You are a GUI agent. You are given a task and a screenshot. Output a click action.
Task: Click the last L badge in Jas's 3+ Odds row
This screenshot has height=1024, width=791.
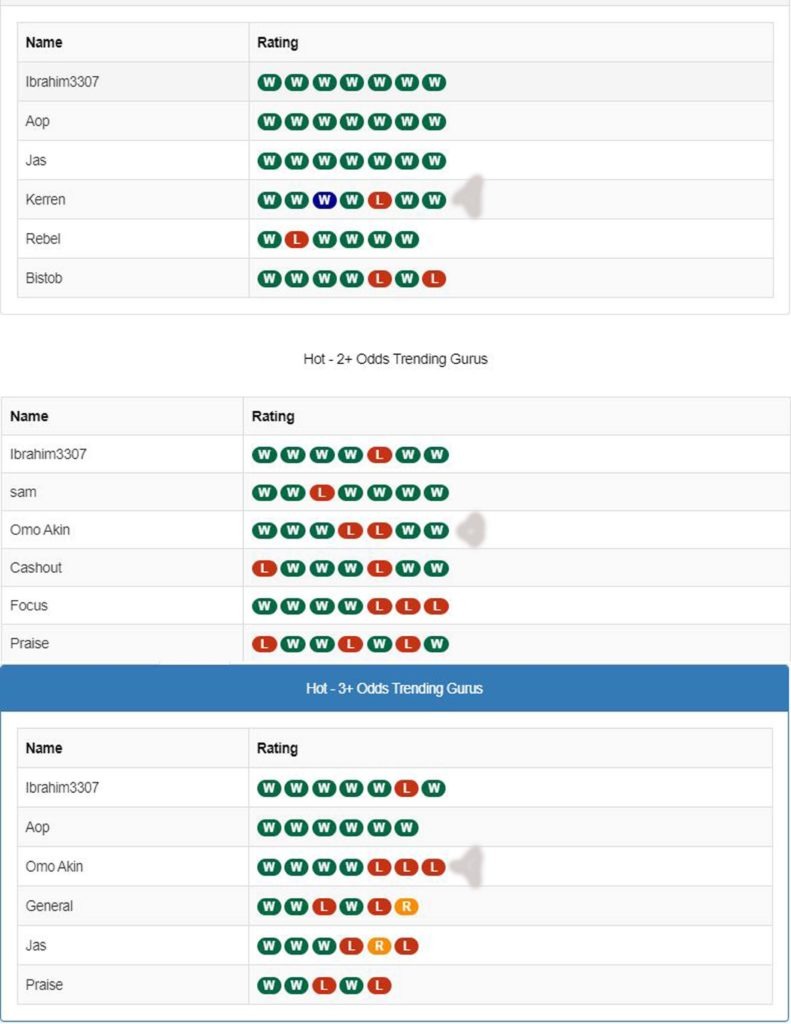coord(406,946)
